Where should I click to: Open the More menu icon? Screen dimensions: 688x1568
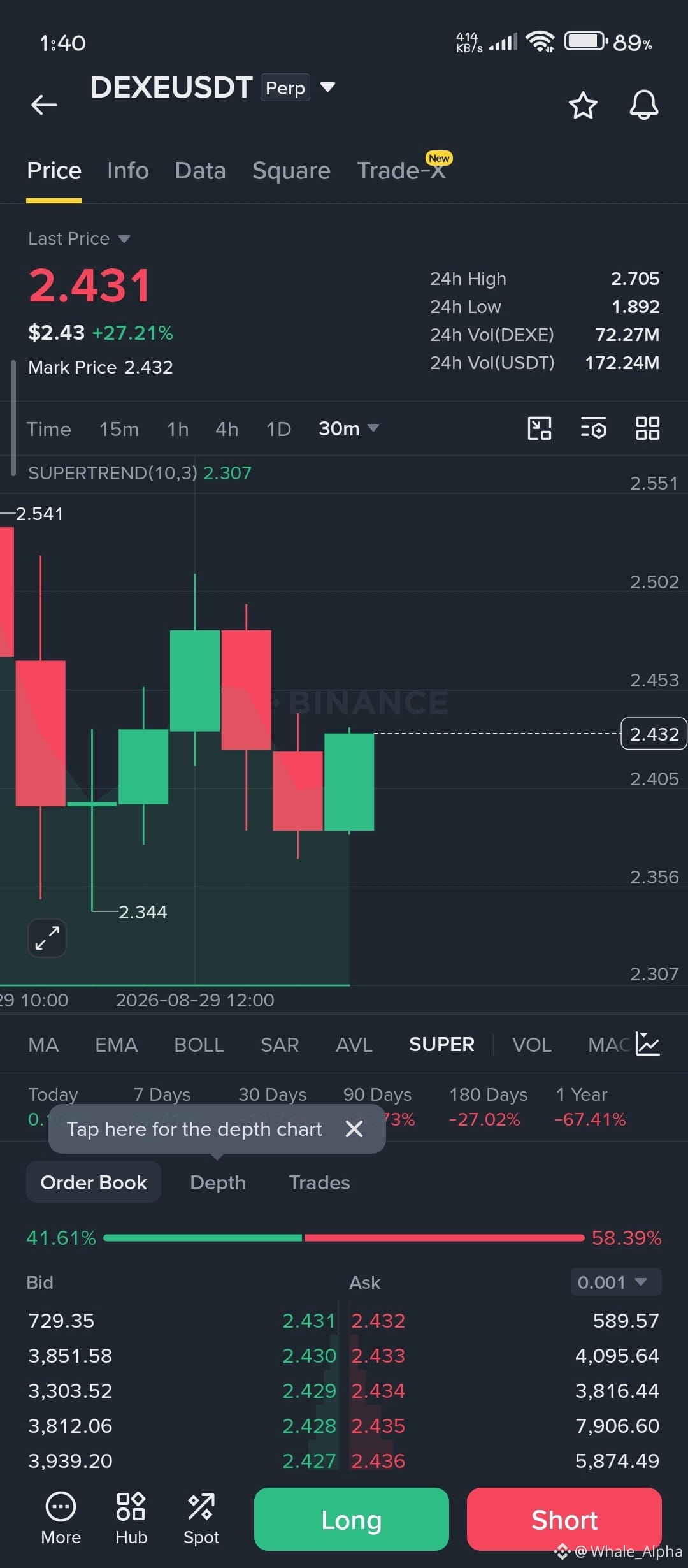tap(61, 1519)
